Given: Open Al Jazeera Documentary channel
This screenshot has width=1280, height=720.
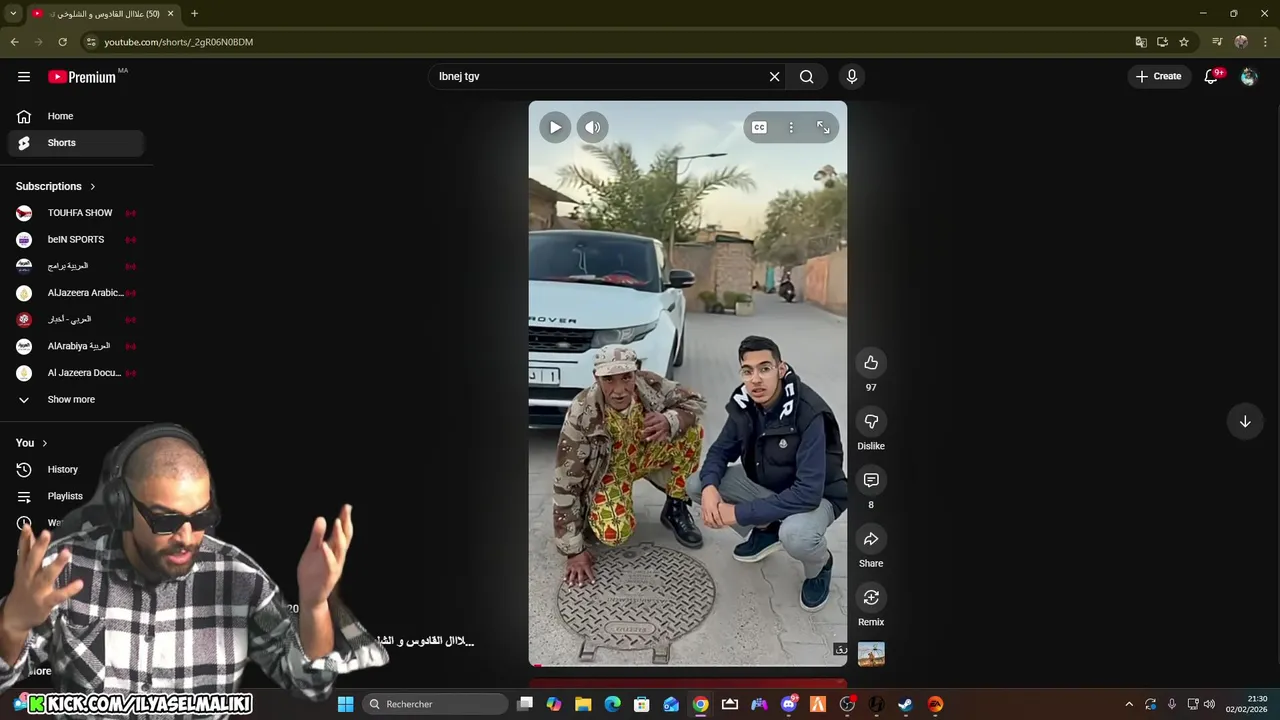Looking at the screenshot, I should [x=75, y=373].
